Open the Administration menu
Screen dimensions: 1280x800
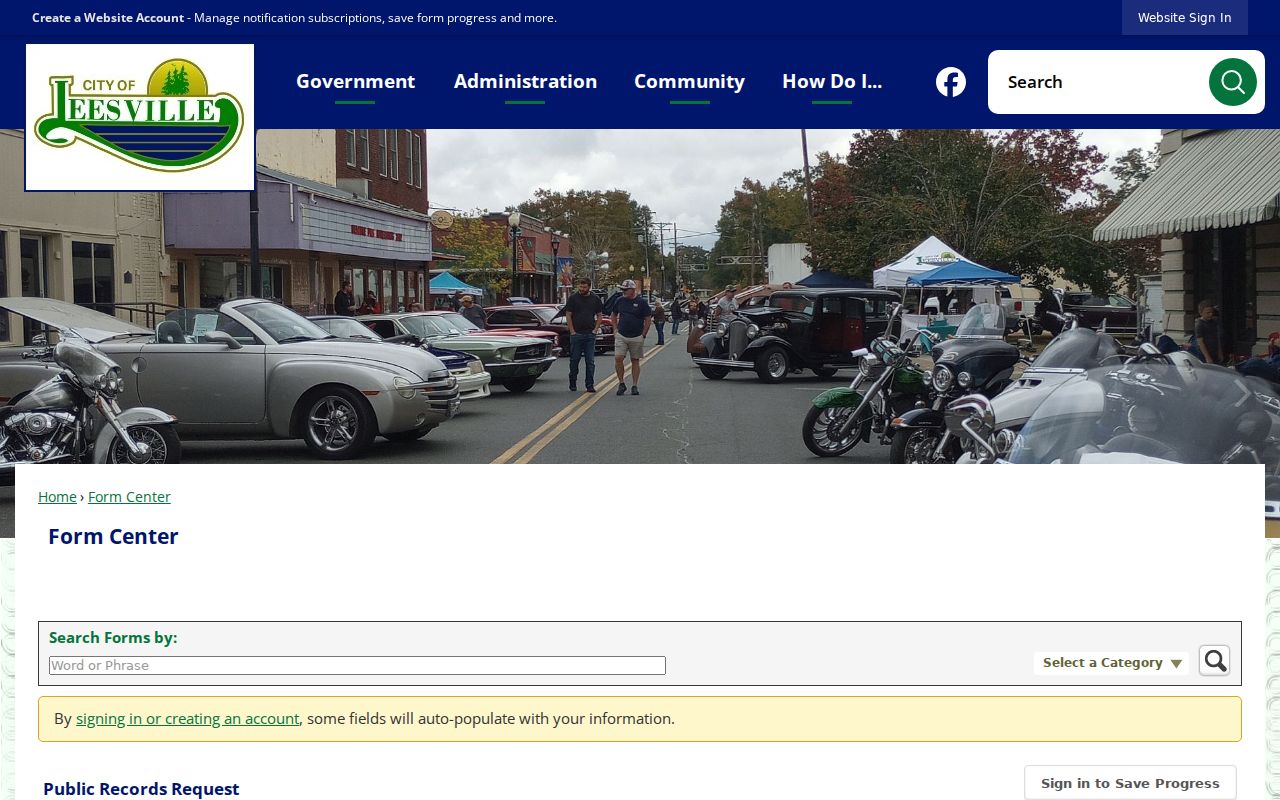pos(525,82)
